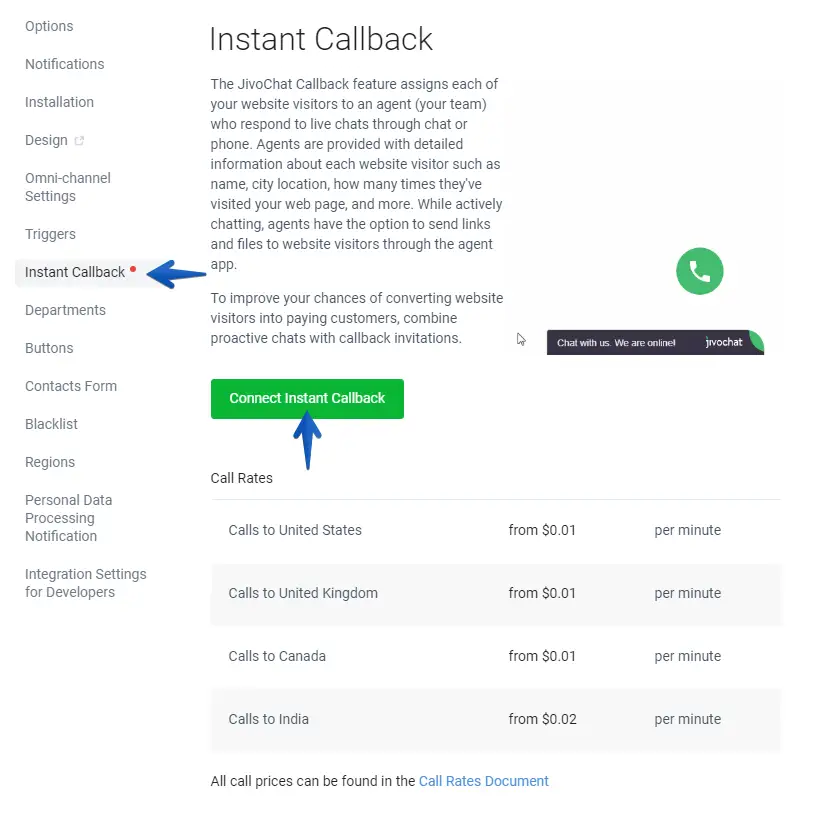Viewport: 815px width, 817px height.
Task: Go to the Blacklist page
Action: coord(51,424)
